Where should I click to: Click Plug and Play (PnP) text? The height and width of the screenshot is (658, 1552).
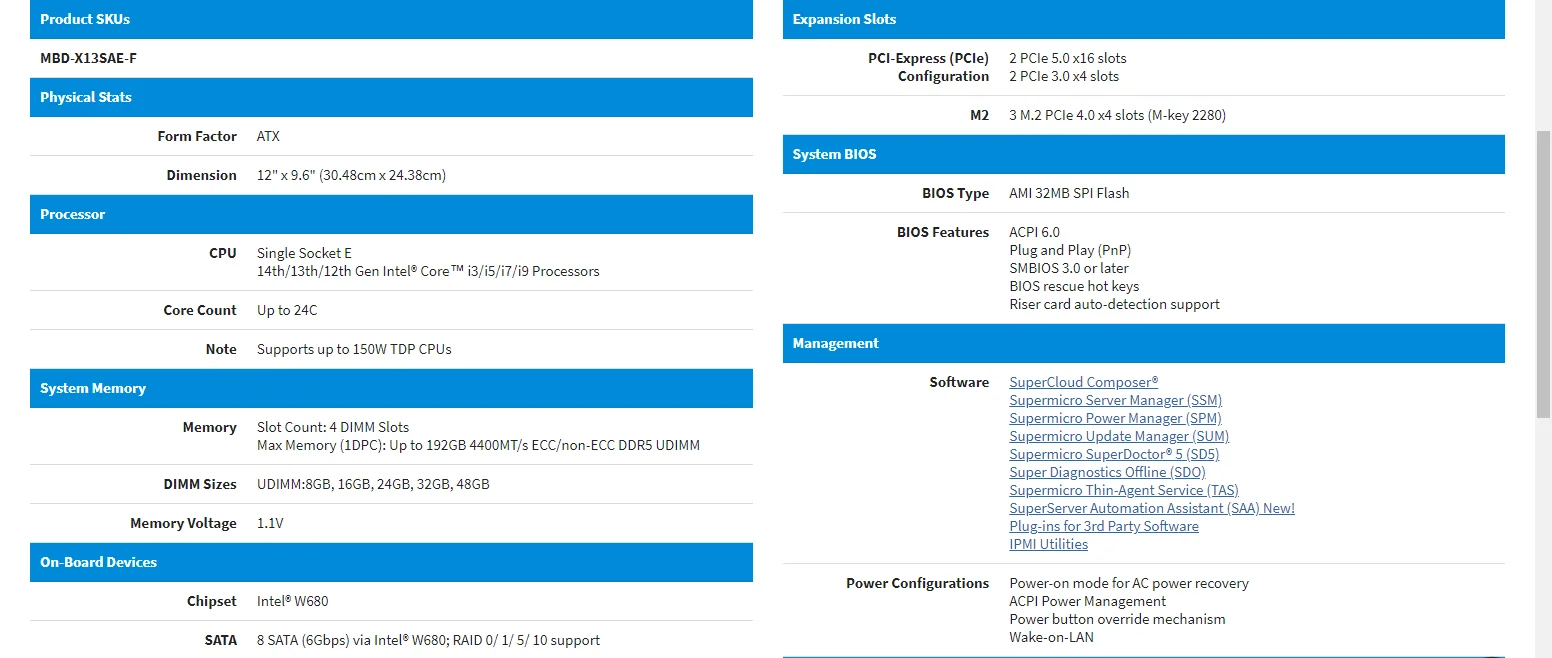1070,250
